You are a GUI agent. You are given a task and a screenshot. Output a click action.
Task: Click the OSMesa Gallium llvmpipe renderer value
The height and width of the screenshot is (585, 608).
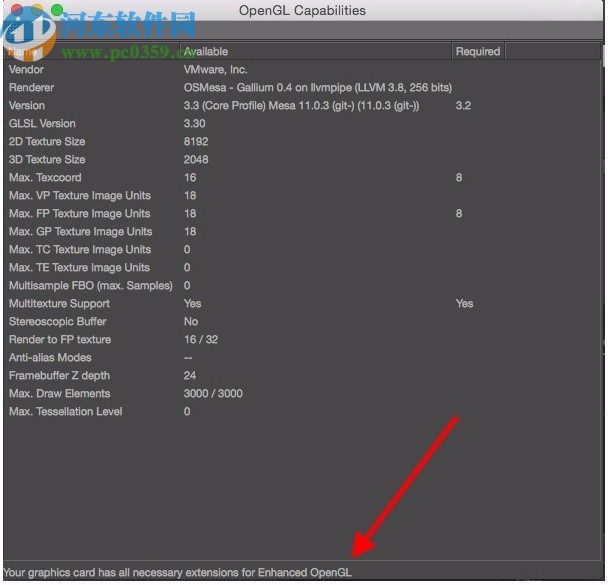(x=318, y=88)
